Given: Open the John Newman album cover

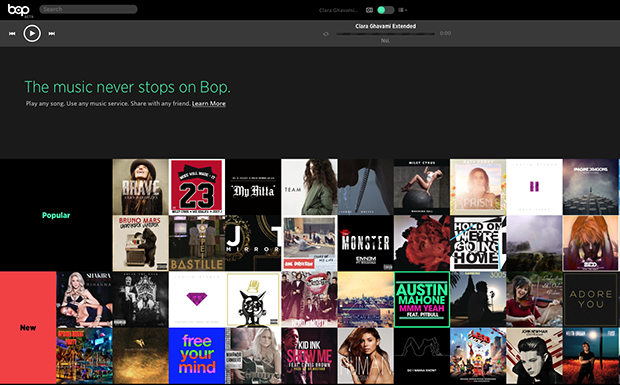Looking at the screenshot, I should (534, 356).
